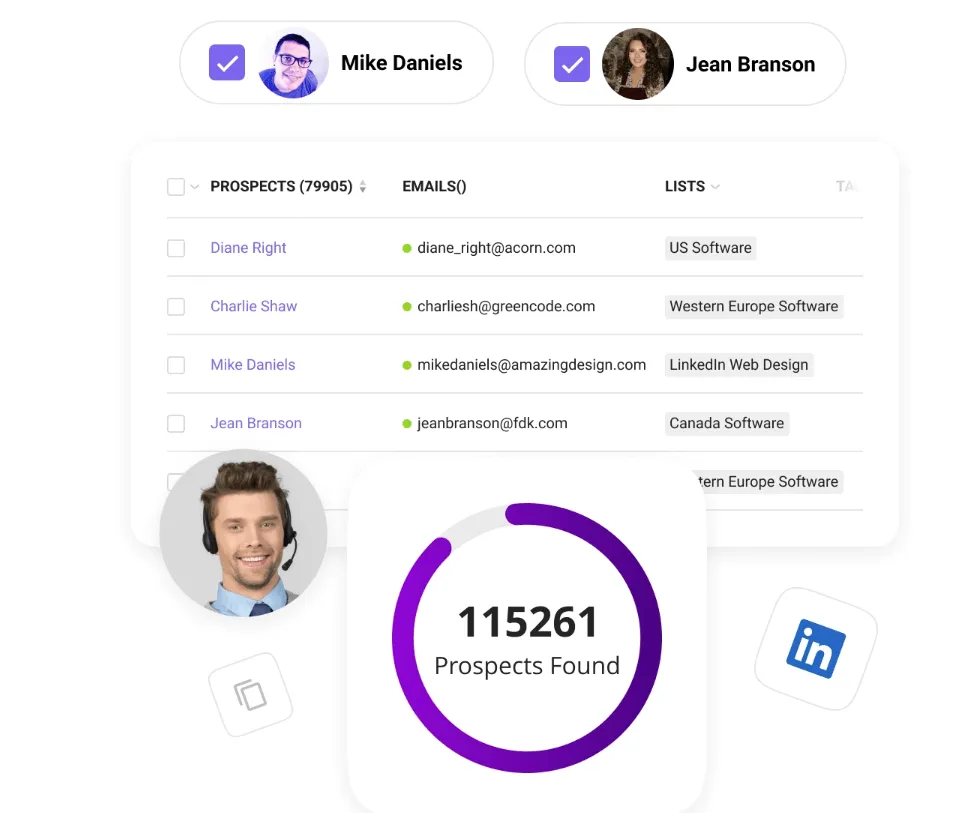
Task: Select the Jean Branson row checkbox
Action: 176,423
